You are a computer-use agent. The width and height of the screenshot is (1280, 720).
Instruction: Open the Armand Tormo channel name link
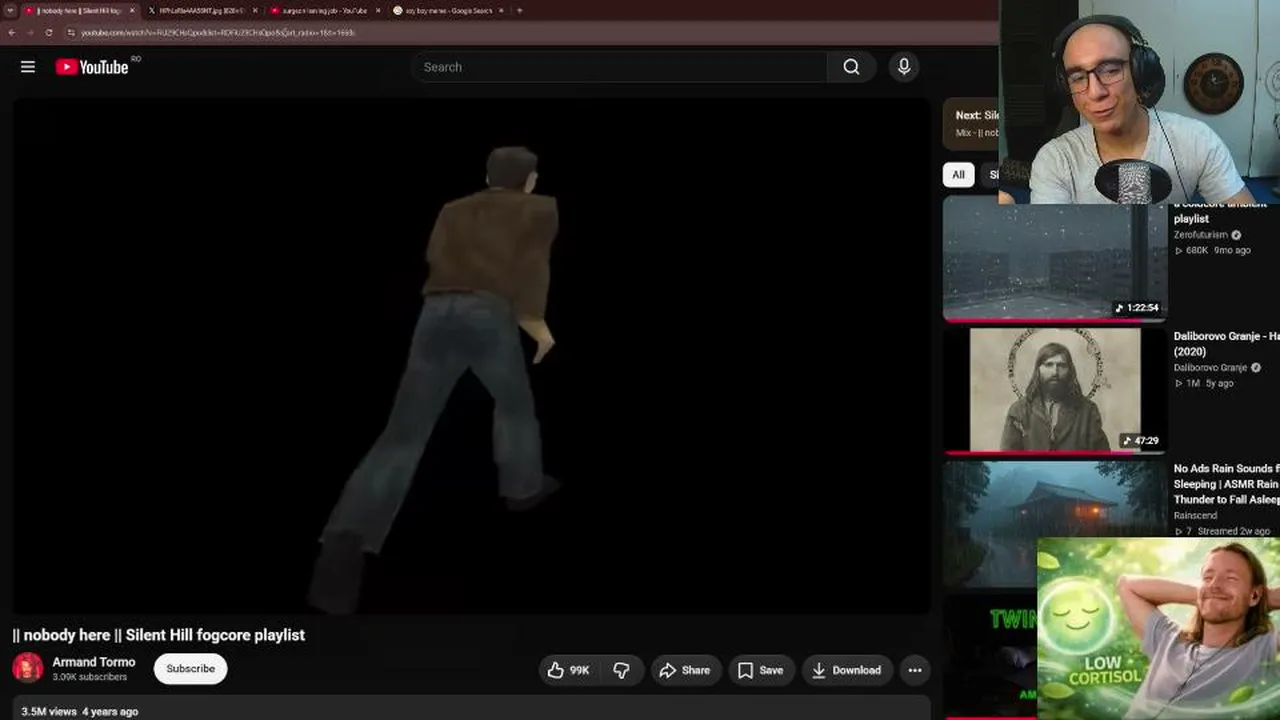click(94, 662)
